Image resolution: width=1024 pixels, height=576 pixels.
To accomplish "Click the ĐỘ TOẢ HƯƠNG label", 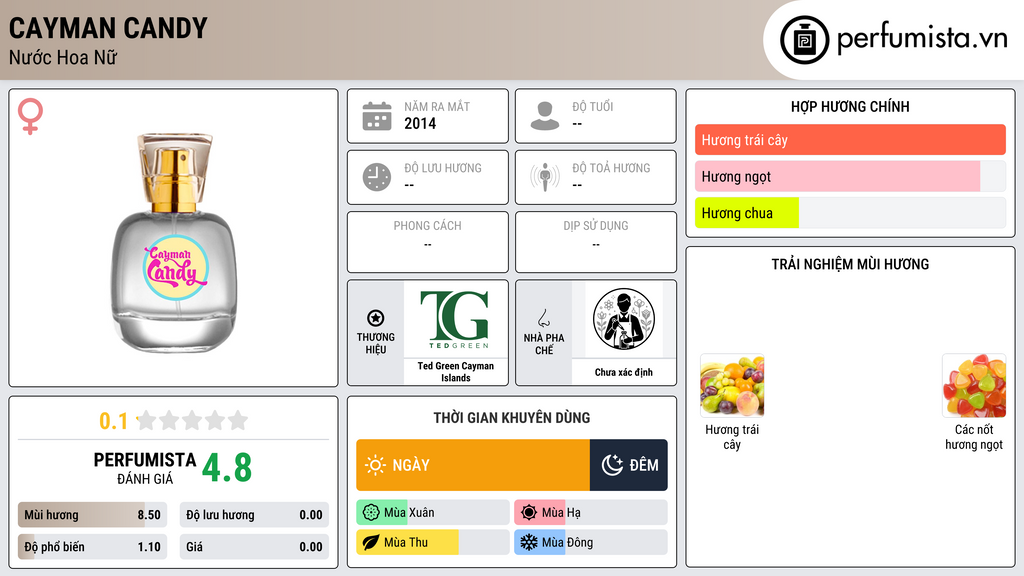I will 611,168.
